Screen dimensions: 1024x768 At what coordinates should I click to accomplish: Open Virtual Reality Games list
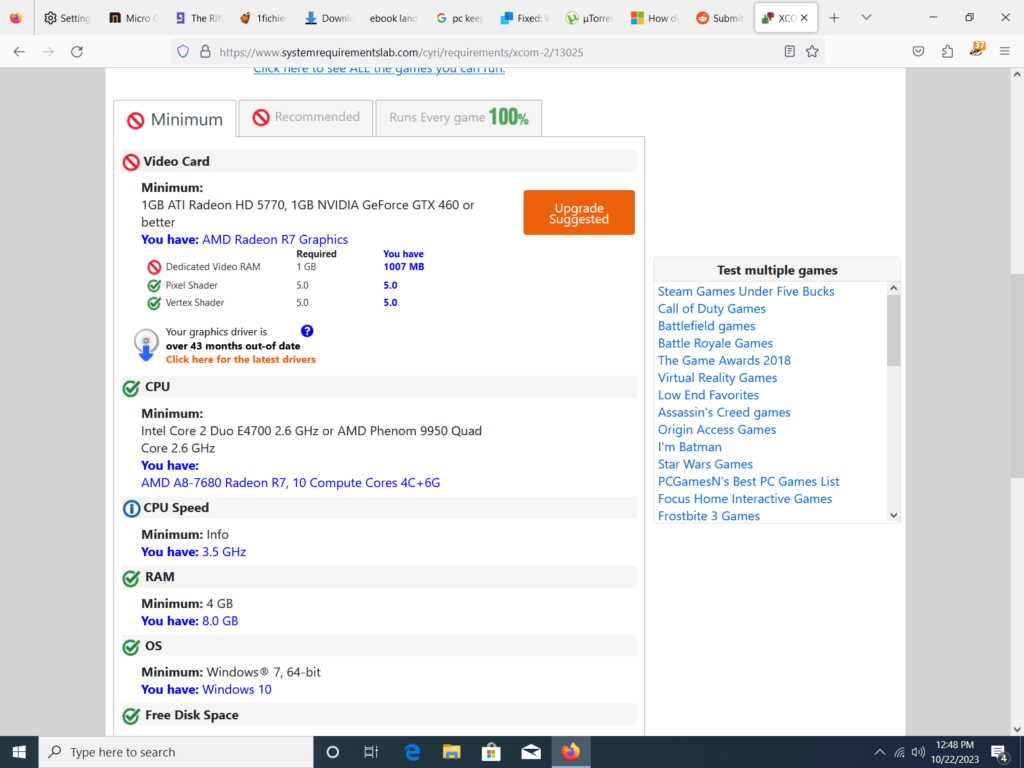pyautogui.click(x=717, y=377)
